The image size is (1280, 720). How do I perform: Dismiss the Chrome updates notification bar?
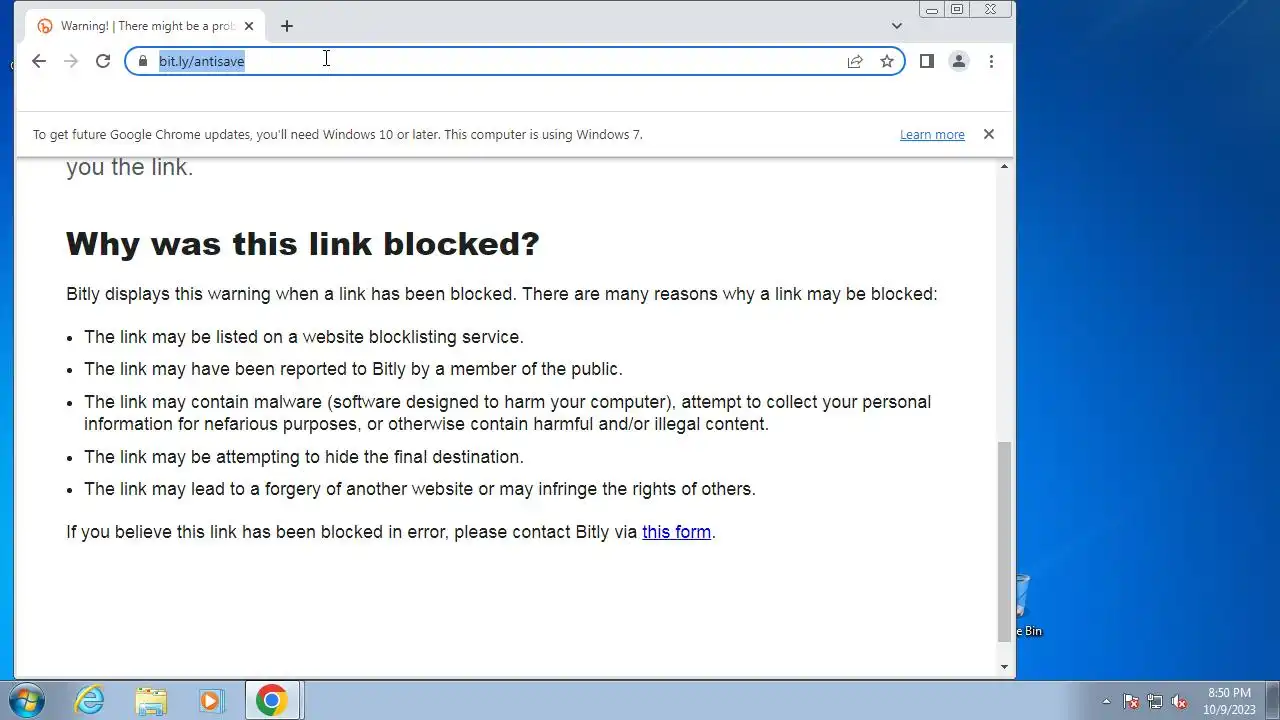pos(988,134)
